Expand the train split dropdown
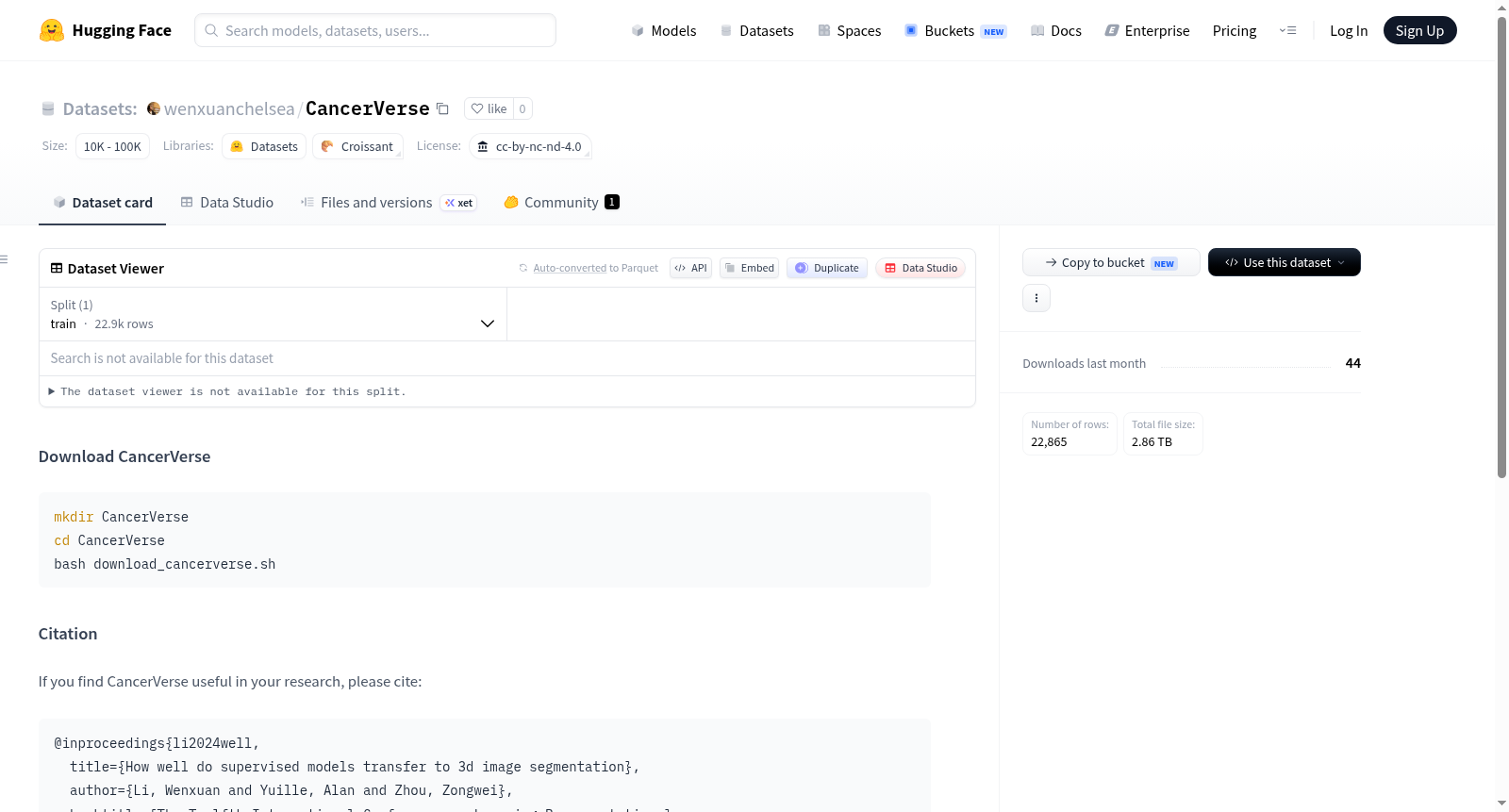Viewport: 1509px width, 812px height. pyautogui.click(x=273, y=314)
